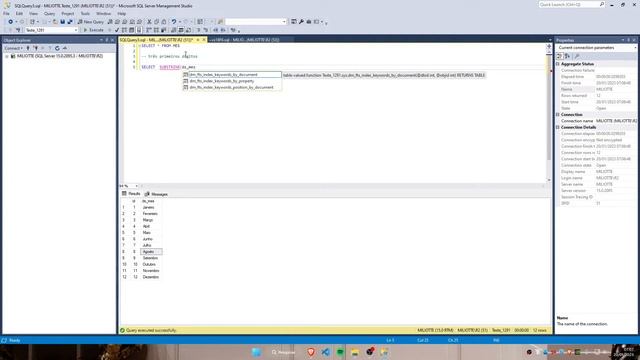Open the Window menu
The width and height of the screenshot is (640, 360).
(103, 13)
